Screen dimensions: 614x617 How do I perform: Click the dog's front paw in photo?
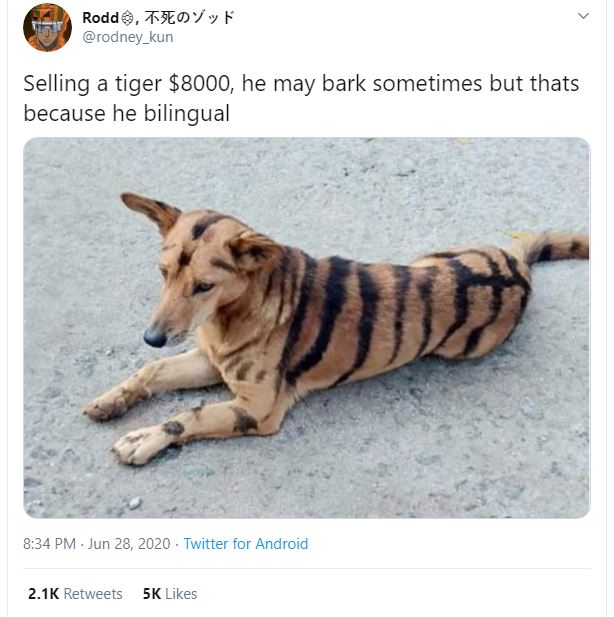136,447
